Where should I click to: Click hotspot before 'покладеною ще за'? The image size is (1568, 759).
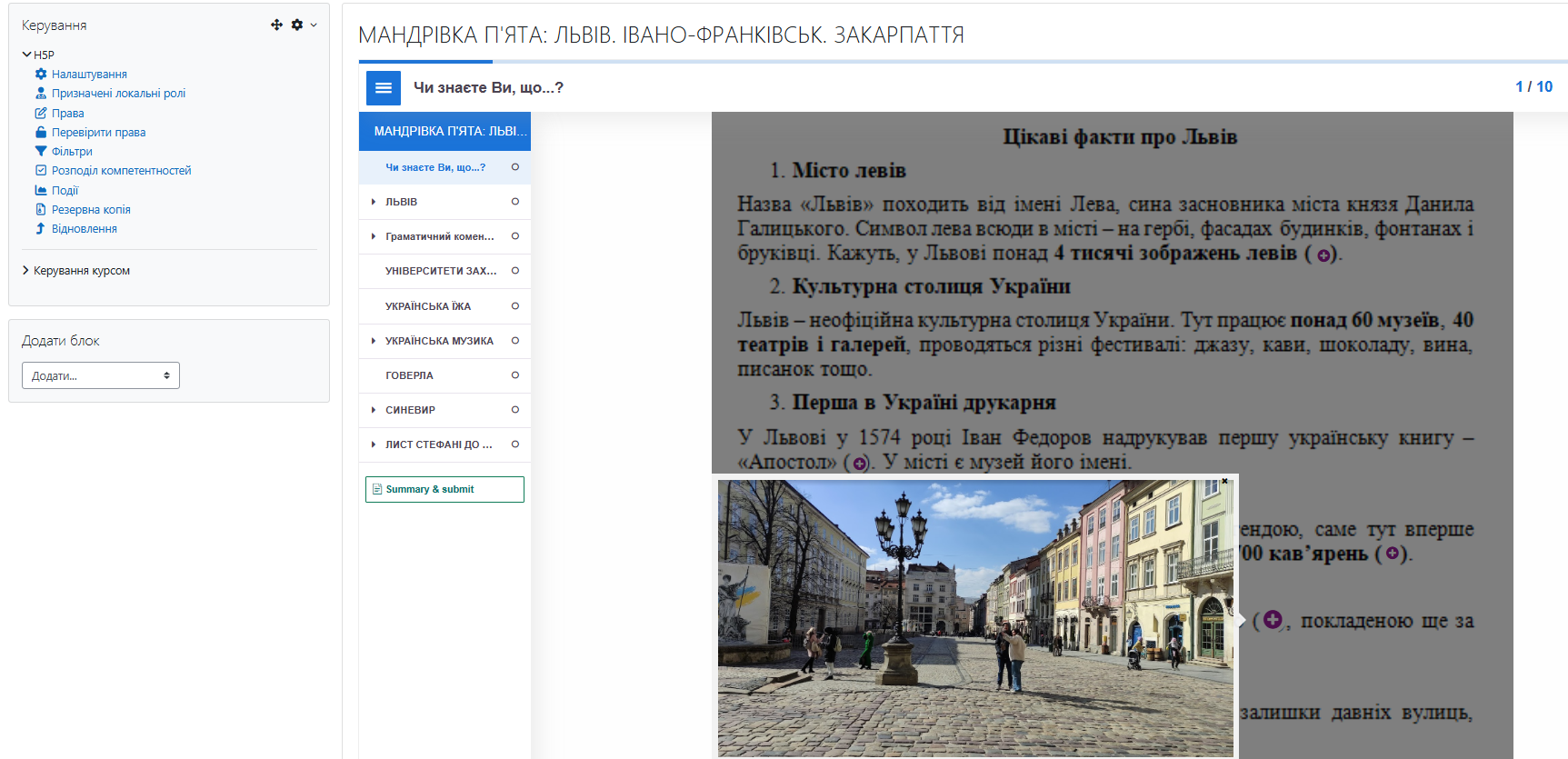click(1273, 619)
